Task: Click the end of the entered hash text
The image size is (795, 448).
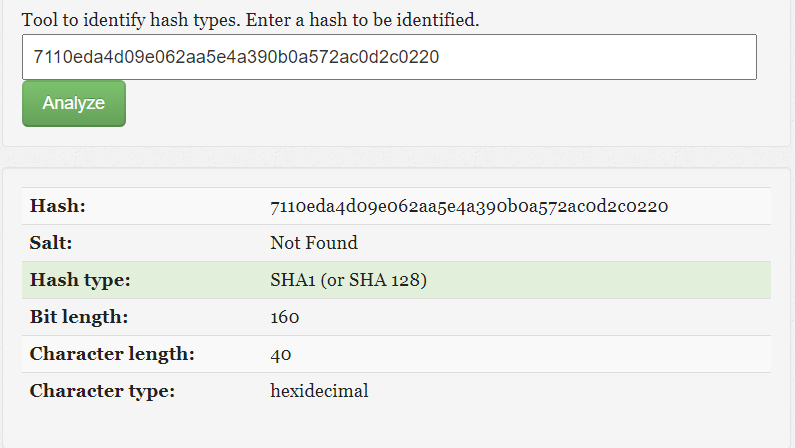Action: [x=439, y=57]
